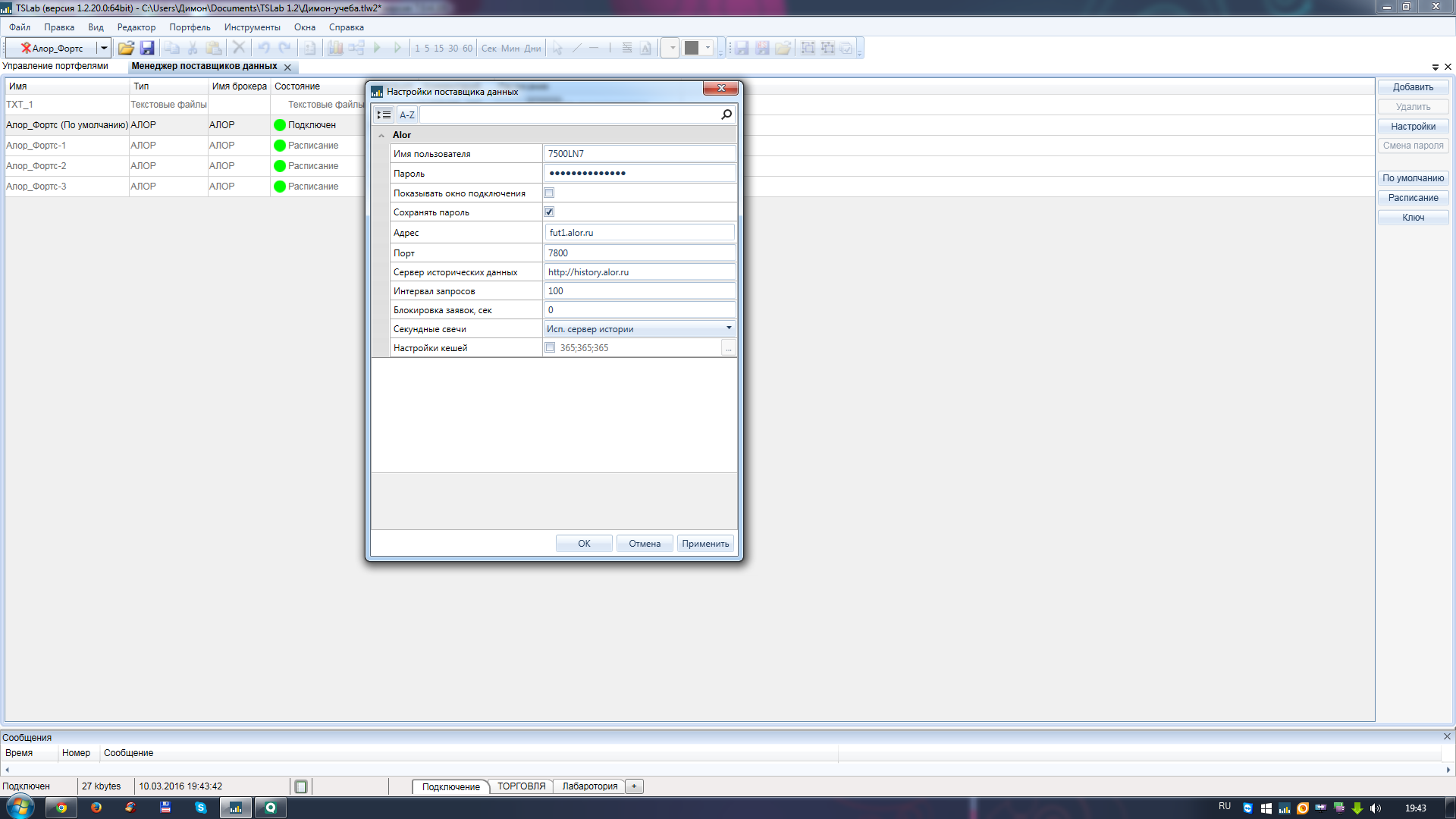The height and width of the screenshot is (819, 1456).
Task: Click the redo arrow icon
Action: (284, 48)
